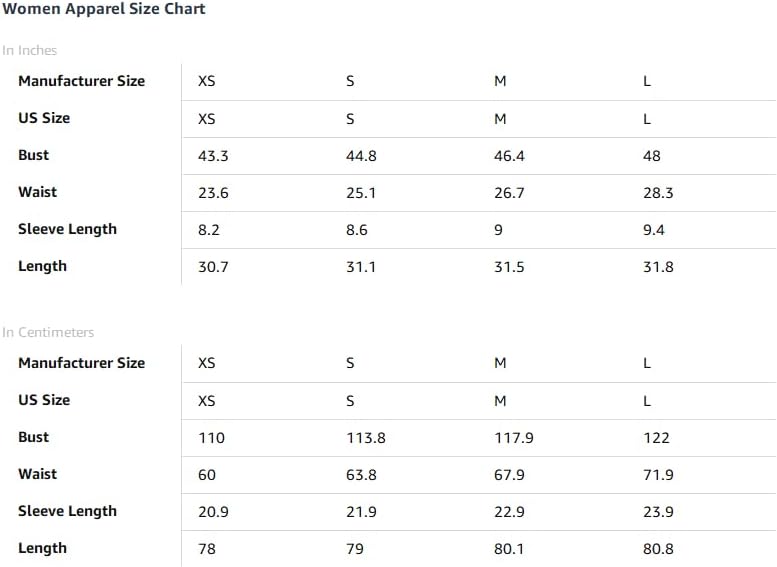Click the Women Apparel Size Chart heading
Screen dimensions: 777x567
tap(104, 9)
